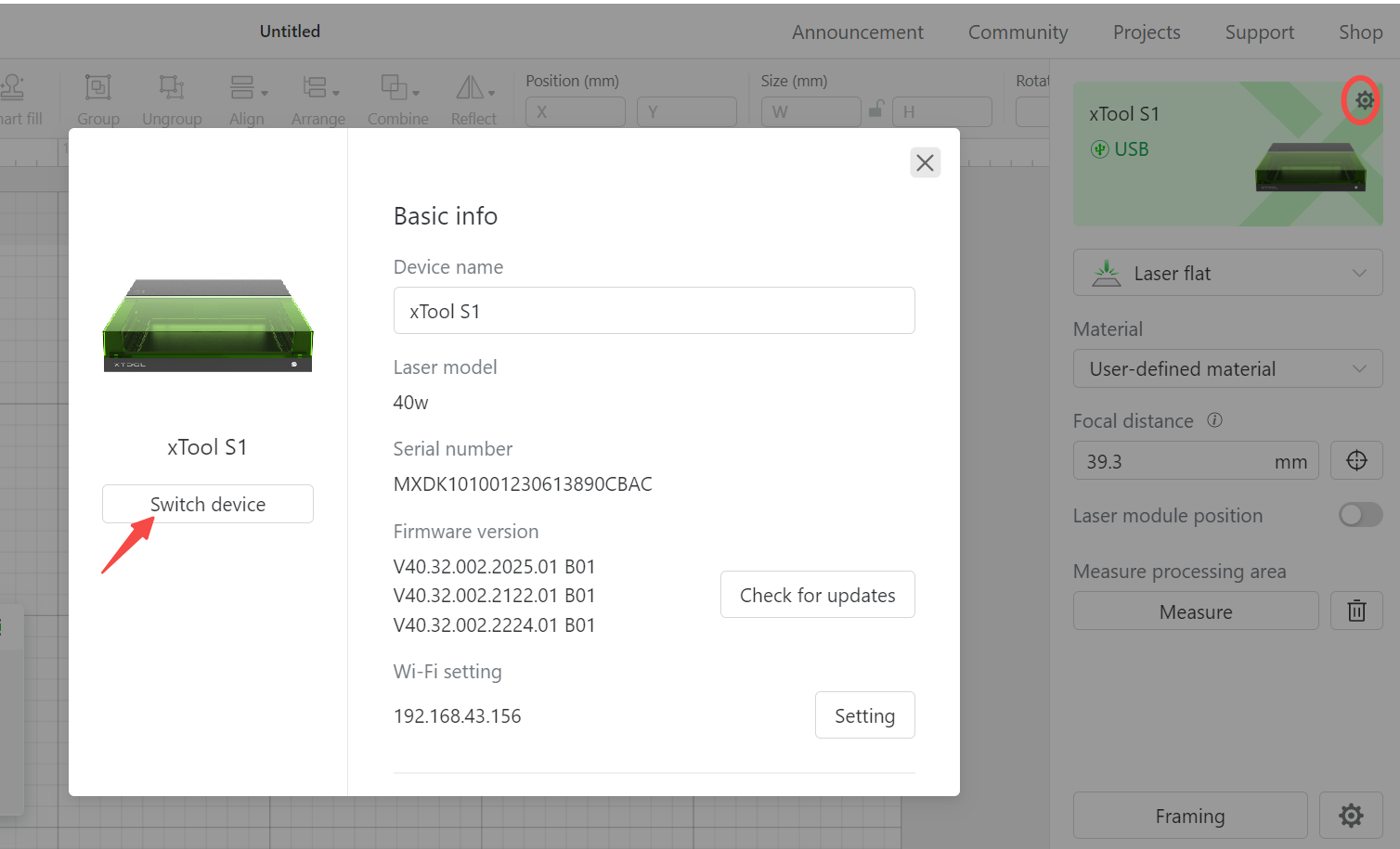Screen dimensions: 1400x849
Task: Delete measured processing area with trash icon
Action: tap(1356, 611)
